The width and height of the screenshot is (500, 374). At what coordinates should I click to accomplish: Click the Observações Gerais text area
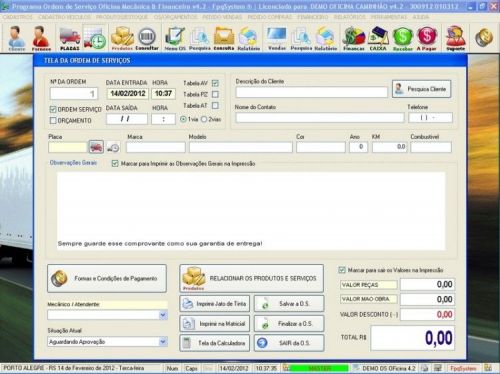pyautogui.click(x=251, y=211)
